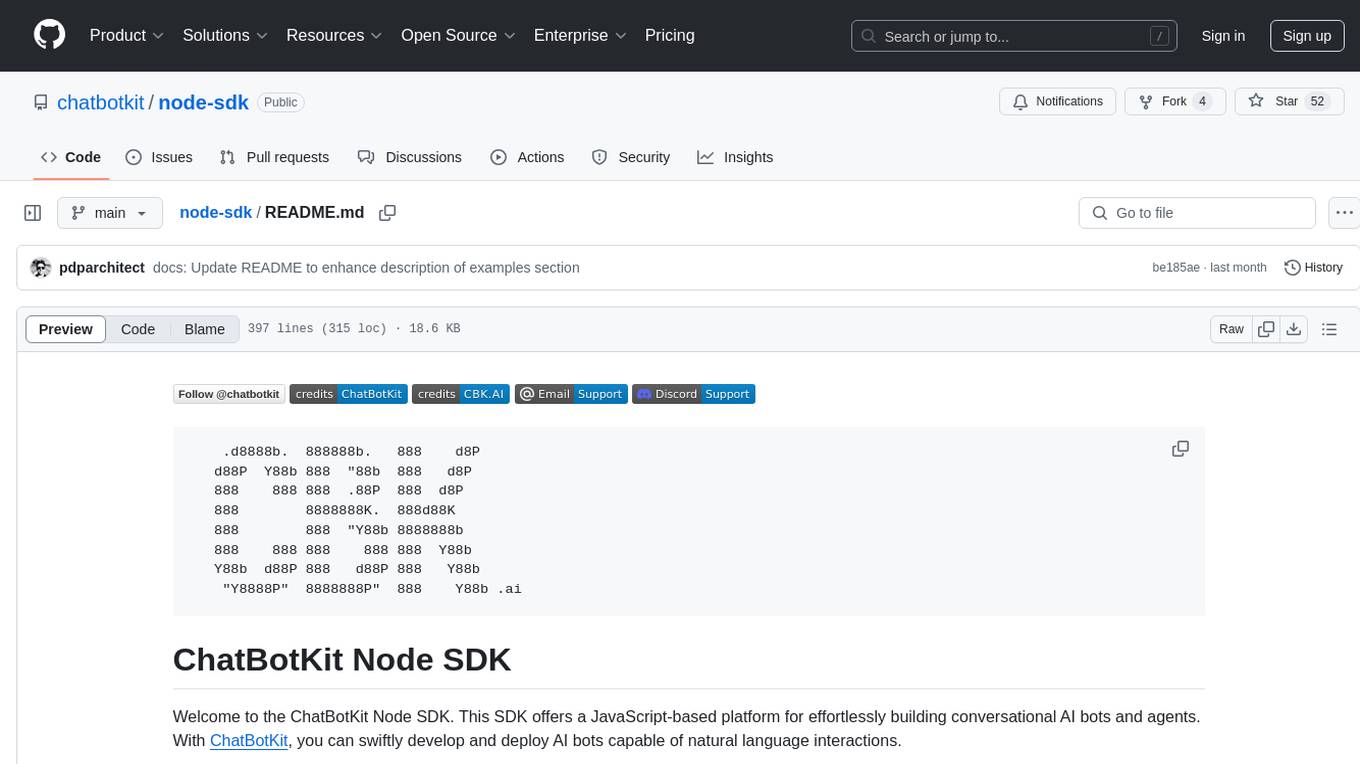Click the Sign in link
The height and width of the screenshot is (764, 1360).
click(1223, 36)
